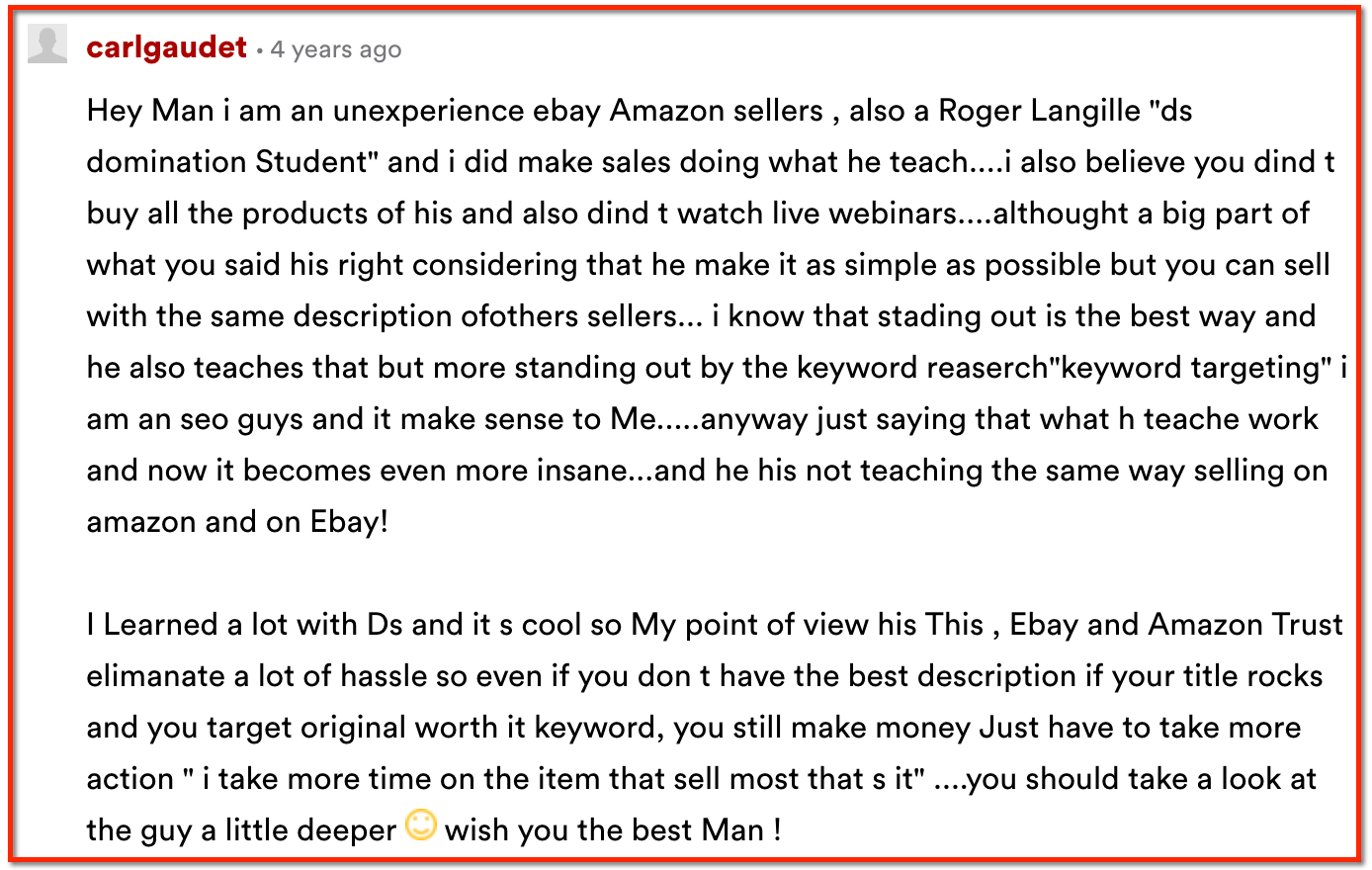This screenshot has width=1372, height=870.
Task: Click the '4 years ago' comment timestamp
Action: tap(336, 49)
